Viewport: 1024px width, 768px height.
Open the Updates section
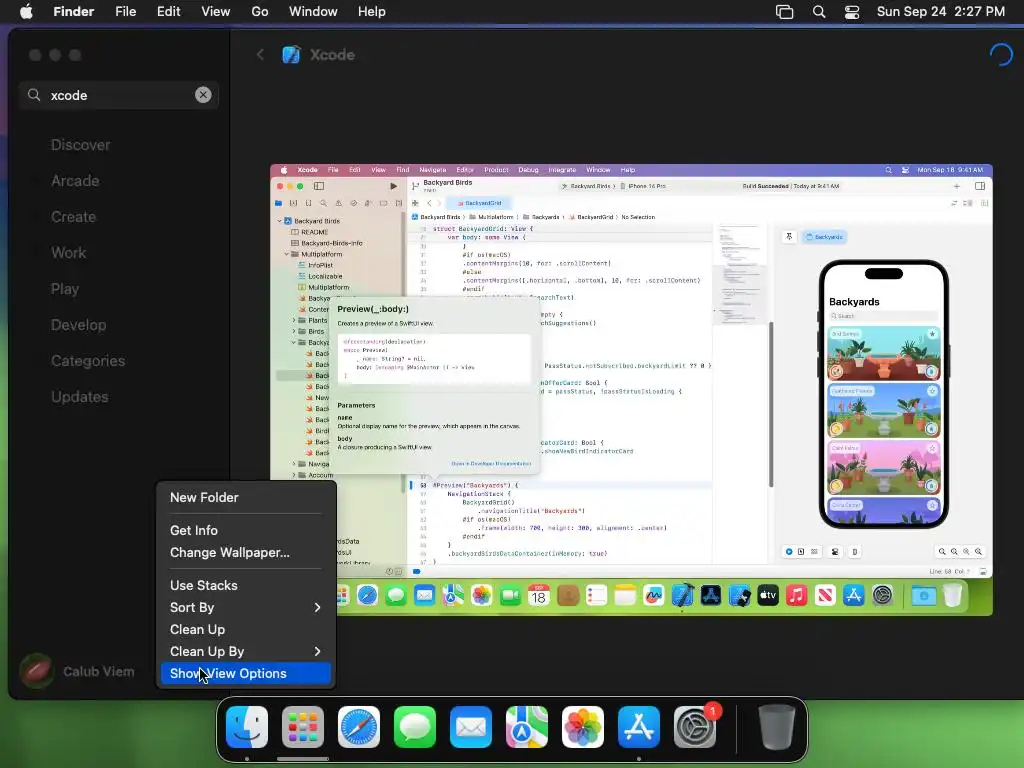tap(80, 396)
